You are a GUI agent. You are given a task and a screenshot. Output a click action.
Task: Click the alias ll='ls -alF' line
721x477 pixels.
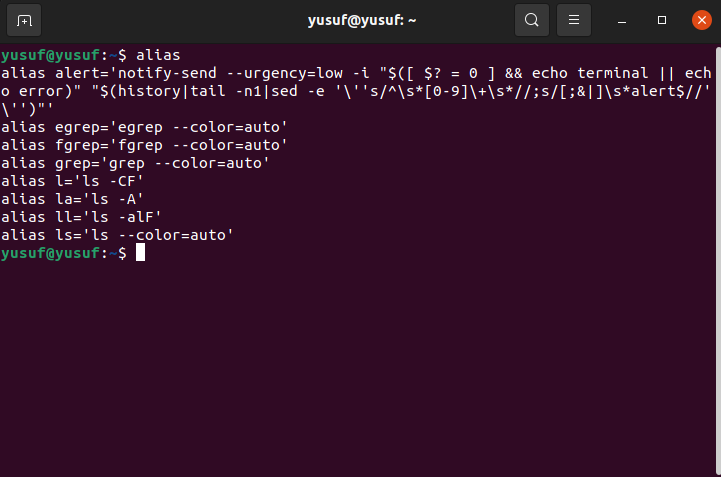coord(81,217)
